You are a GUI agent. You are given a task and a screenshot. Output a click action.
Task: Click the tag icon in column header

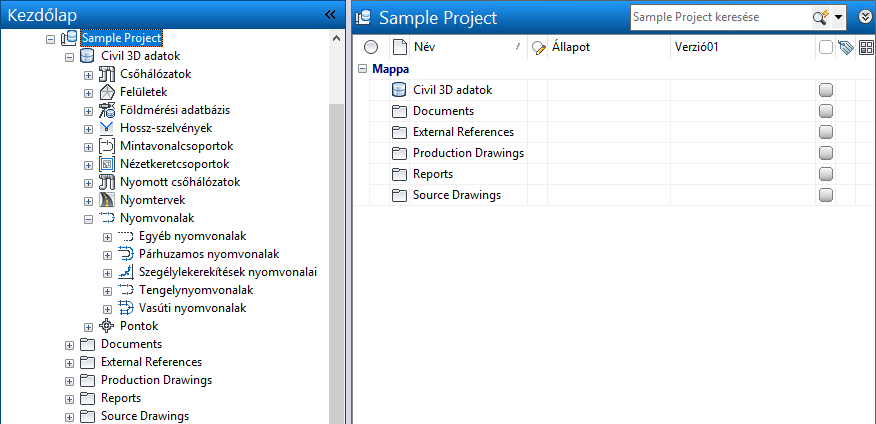click(845, 47)
